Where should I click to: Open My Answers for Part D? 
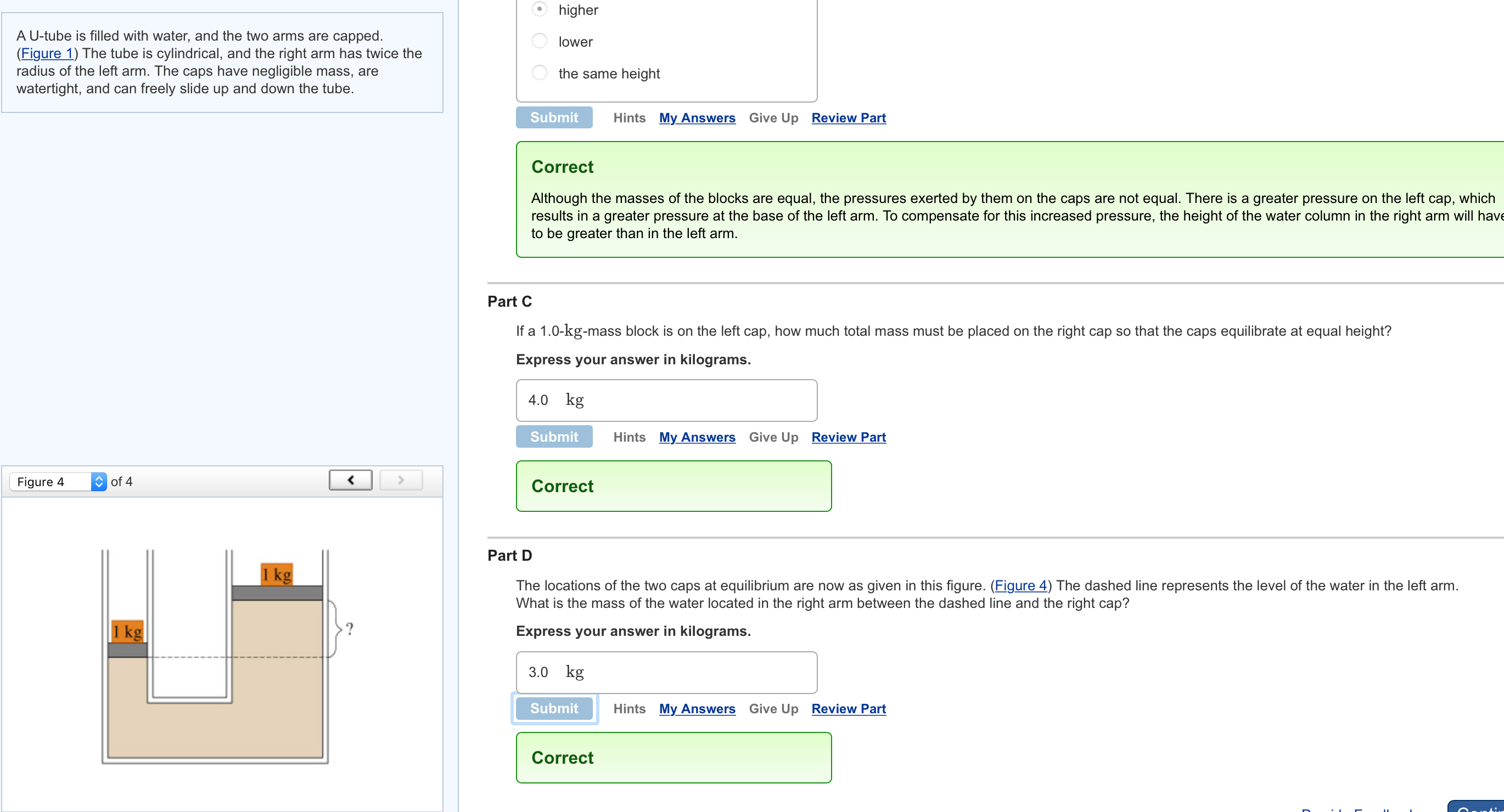[x=697, y=709]
